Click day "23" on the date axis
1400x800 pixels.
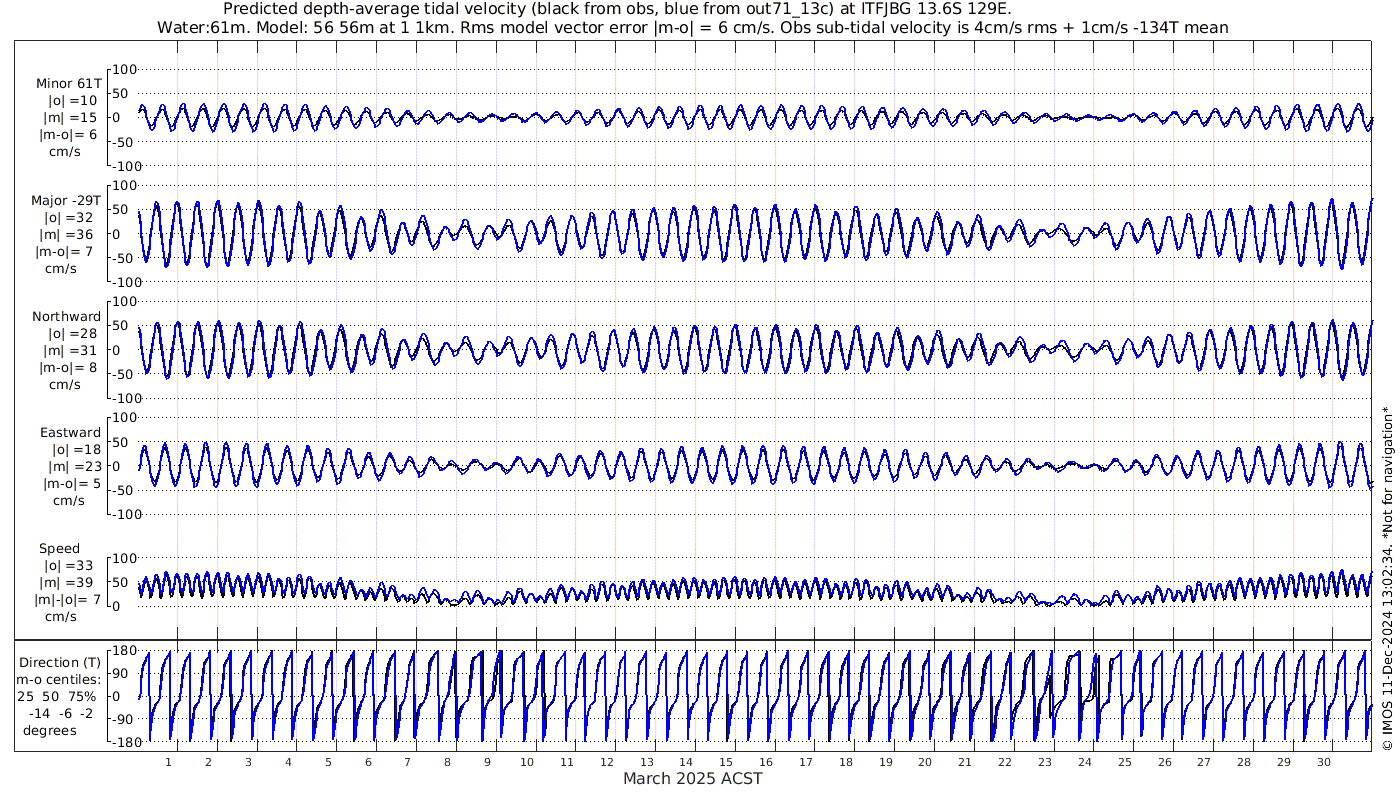[x=1044, y=762]
